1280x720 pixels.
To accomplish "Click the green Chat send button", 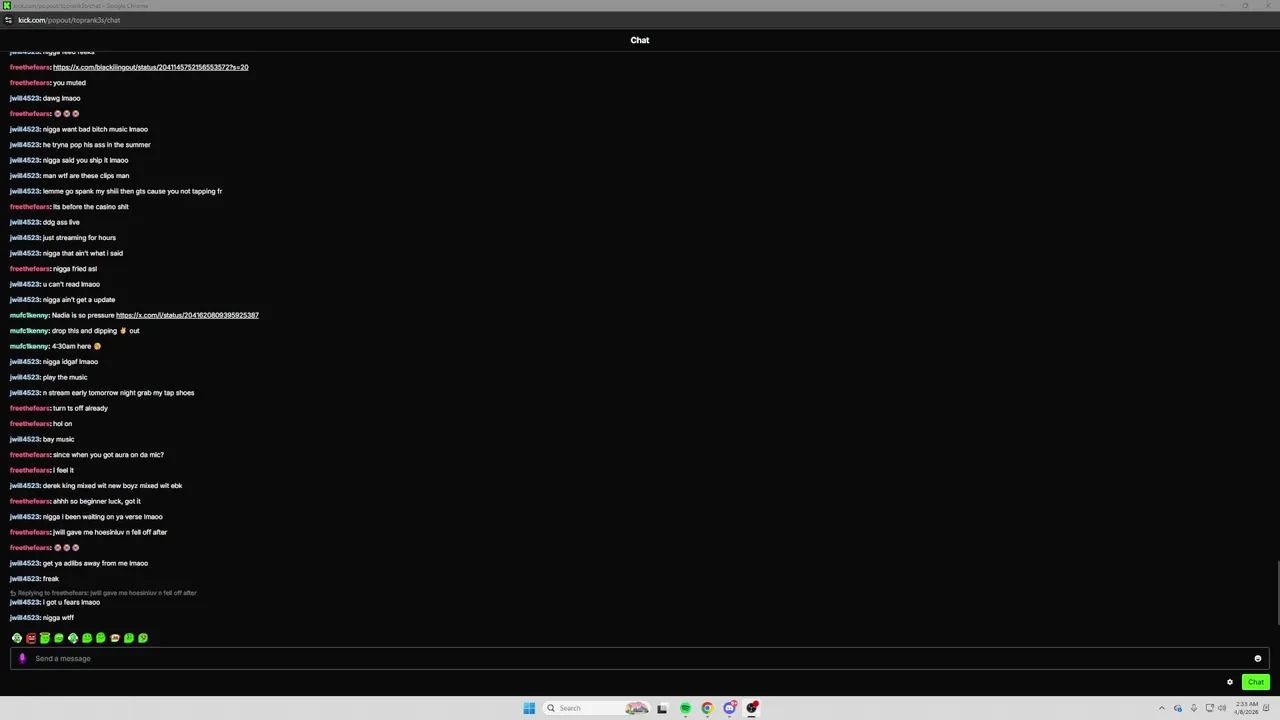I will pyautogui.click(x=1256, y=682).
